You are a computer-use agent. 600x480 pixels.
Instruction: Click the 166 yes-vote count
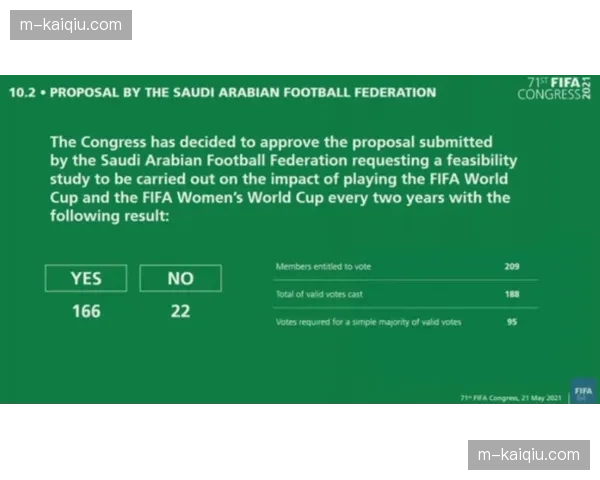pos(86,311)
